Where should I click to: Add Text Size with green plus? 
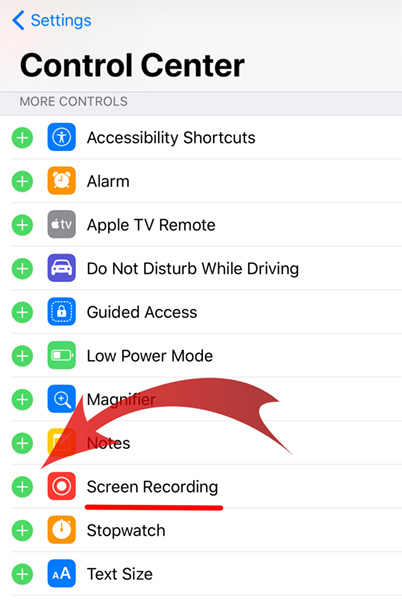click(x=22, y=574)
